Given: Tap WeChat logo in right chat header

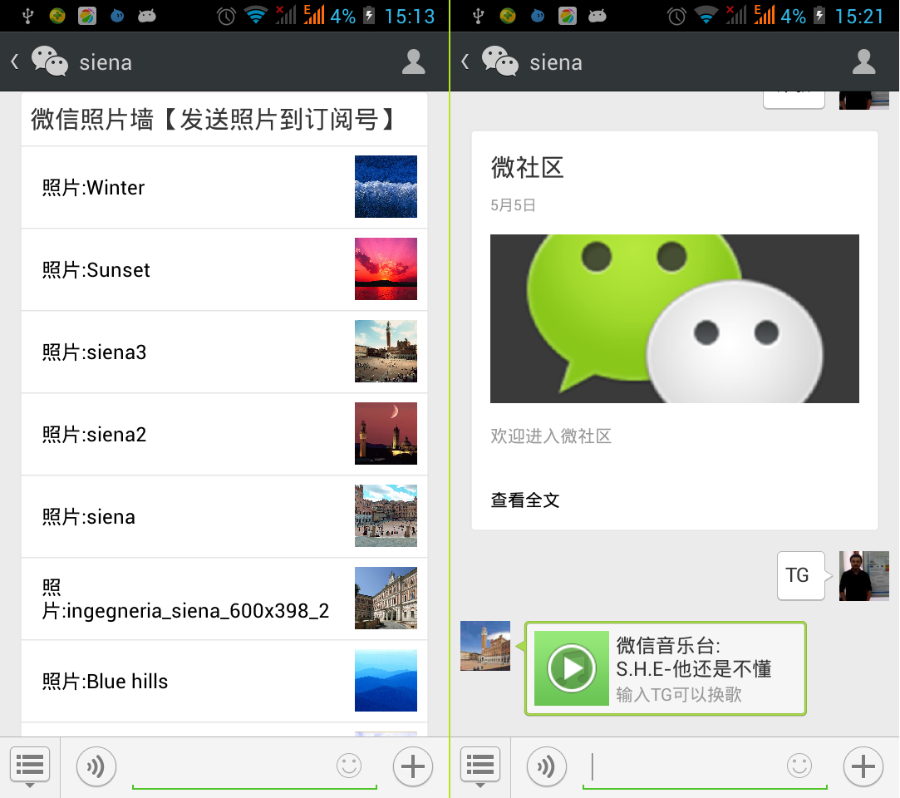Looking at the screenshot, I should point(500,61).
